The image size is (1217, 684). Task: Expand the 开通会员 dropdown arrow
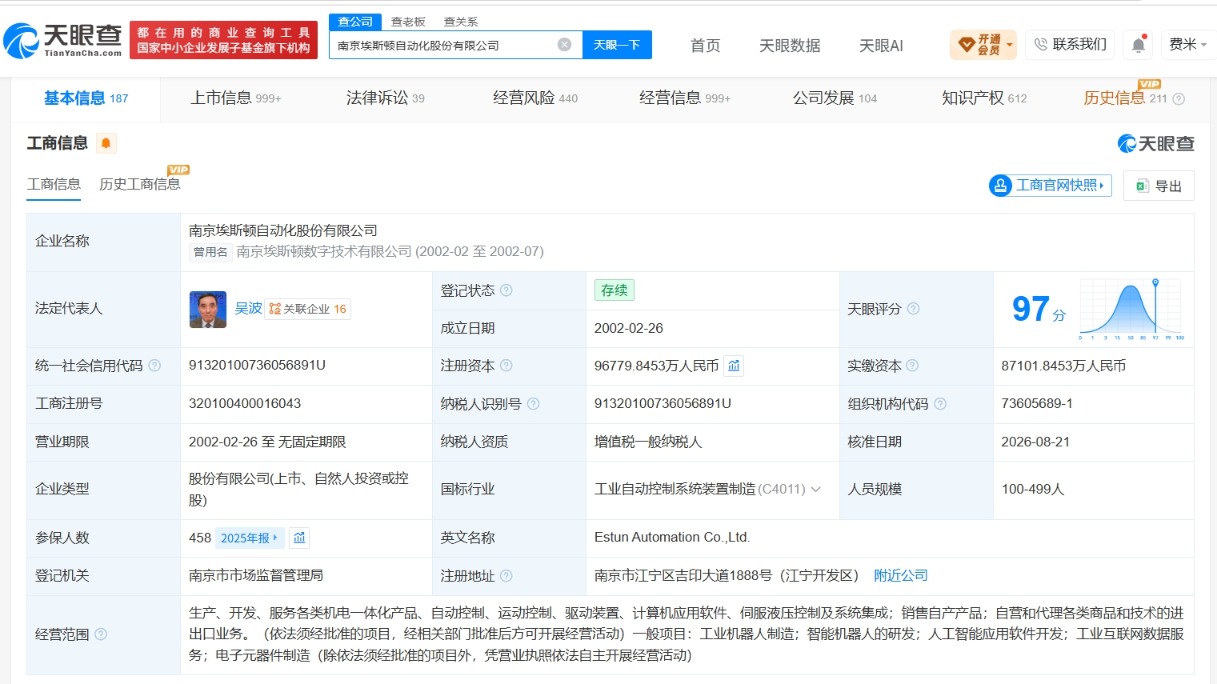1010,45
